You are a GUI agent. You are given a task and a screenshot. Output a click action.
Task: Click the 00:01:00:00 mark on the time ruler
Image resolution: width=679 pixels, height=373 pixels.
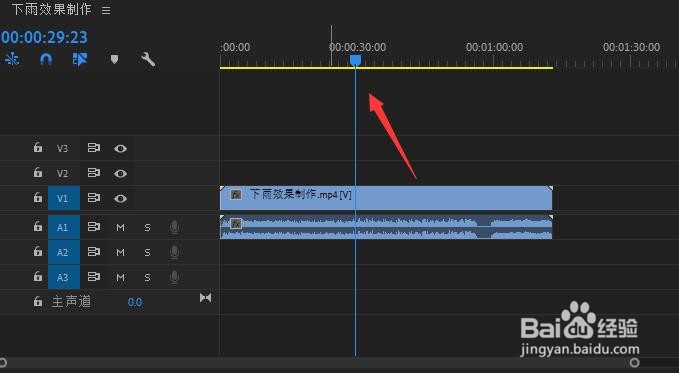click(x=494, y=47)
